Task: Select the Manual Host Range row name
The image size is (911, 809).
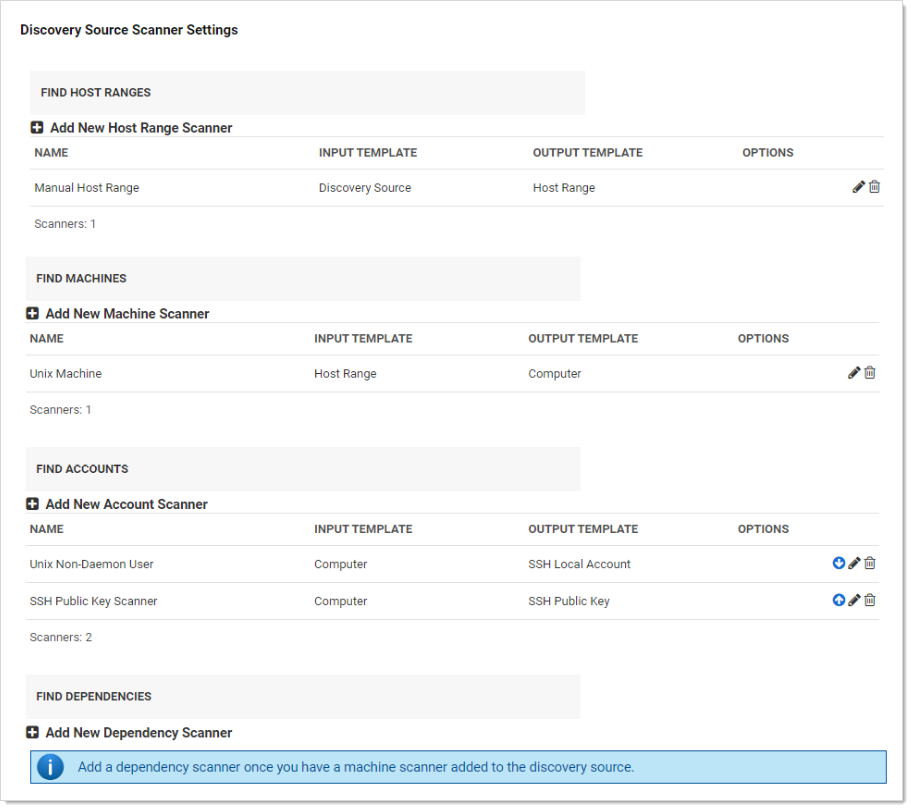Action: point(87,188)
